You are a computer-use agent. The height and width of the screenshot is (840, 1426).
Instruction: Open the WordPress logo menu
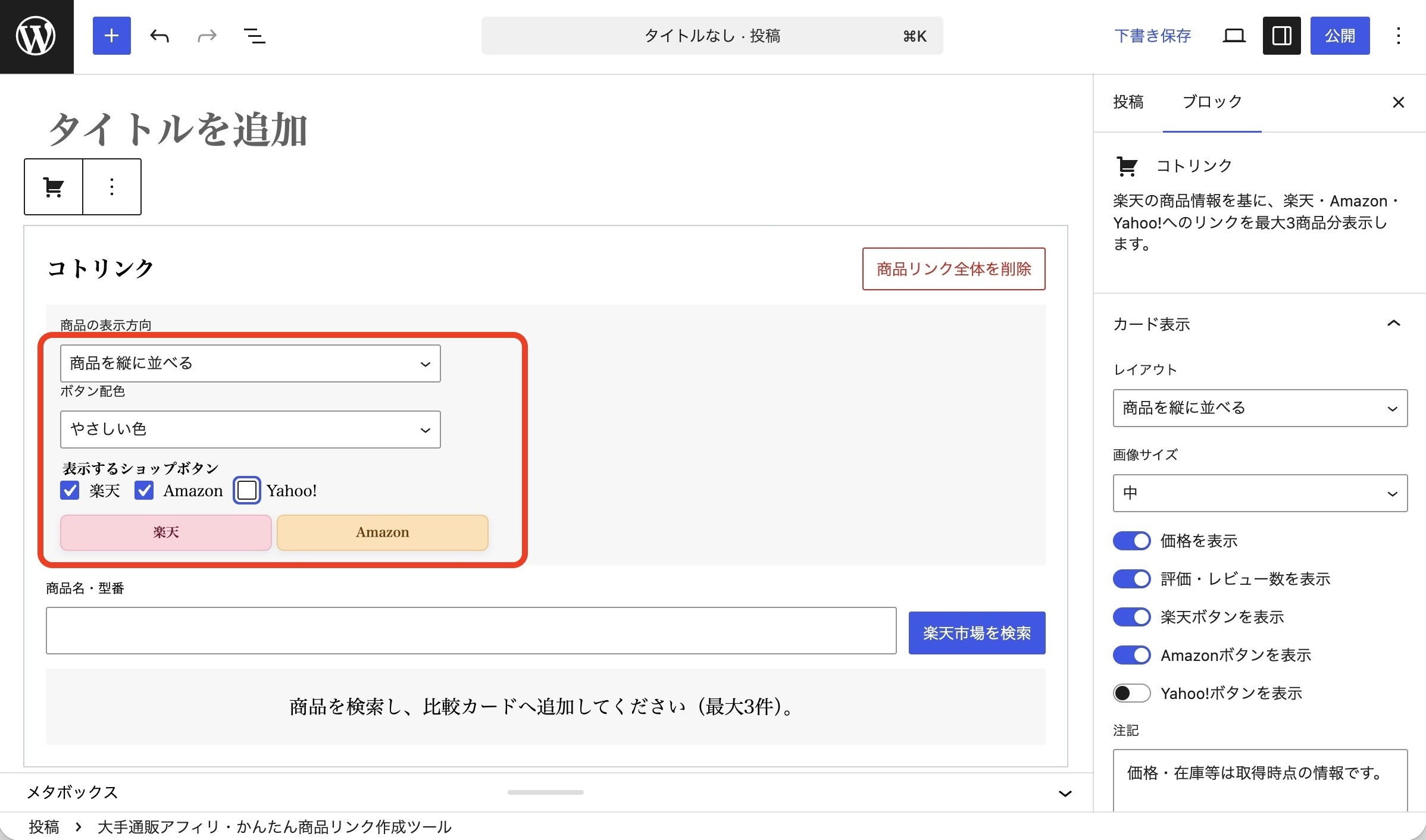click(x=36, y=36)
